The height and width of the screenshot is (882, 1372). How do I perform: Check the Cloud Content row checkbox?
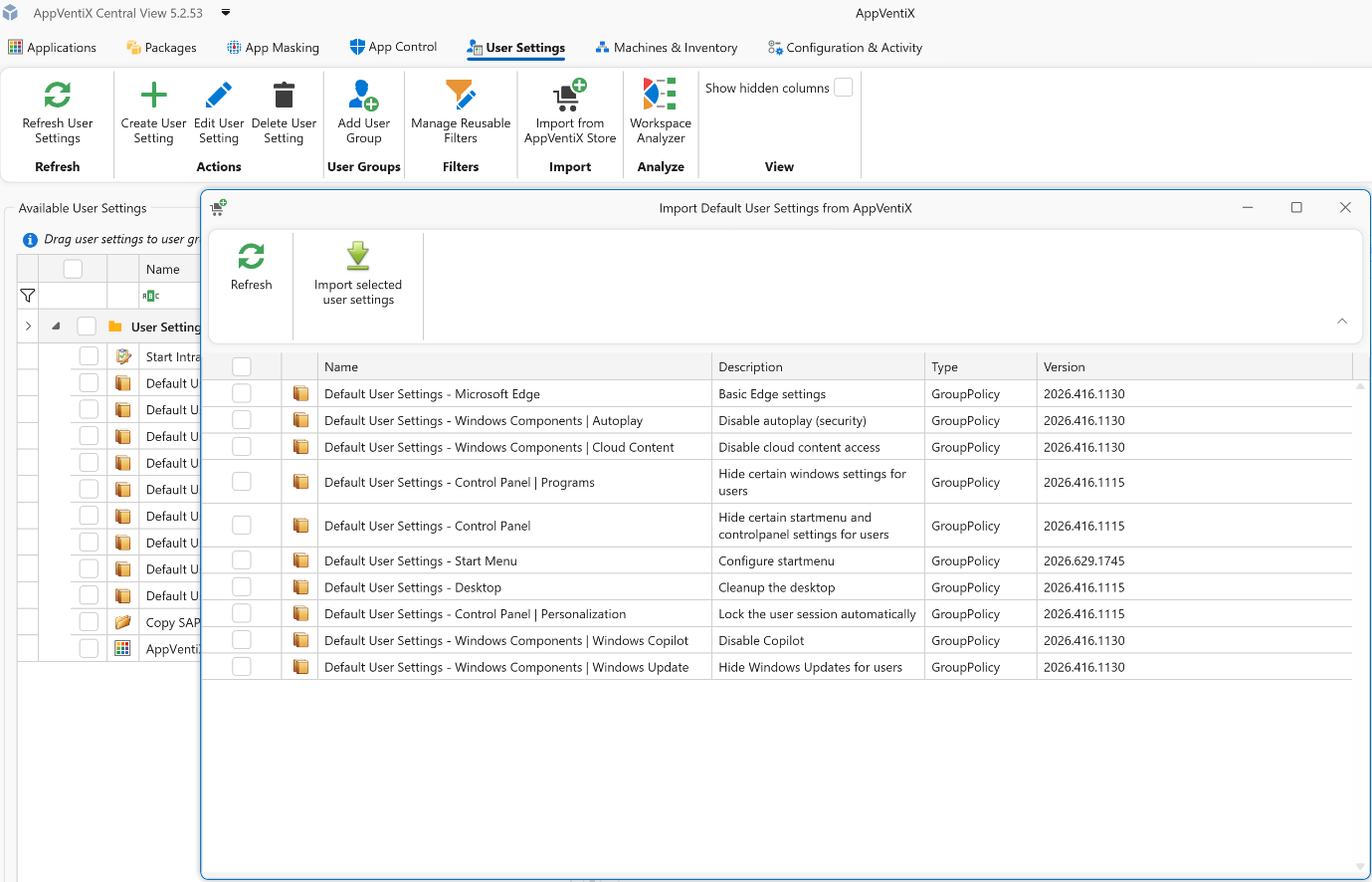[242, 447]
